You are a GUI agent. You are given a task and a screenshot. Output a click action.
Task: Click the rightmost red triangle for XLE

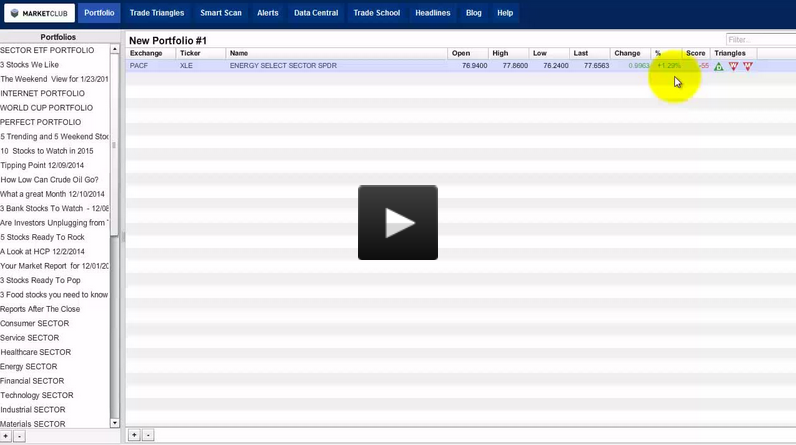pyautogui.click(x=747, y=66)
